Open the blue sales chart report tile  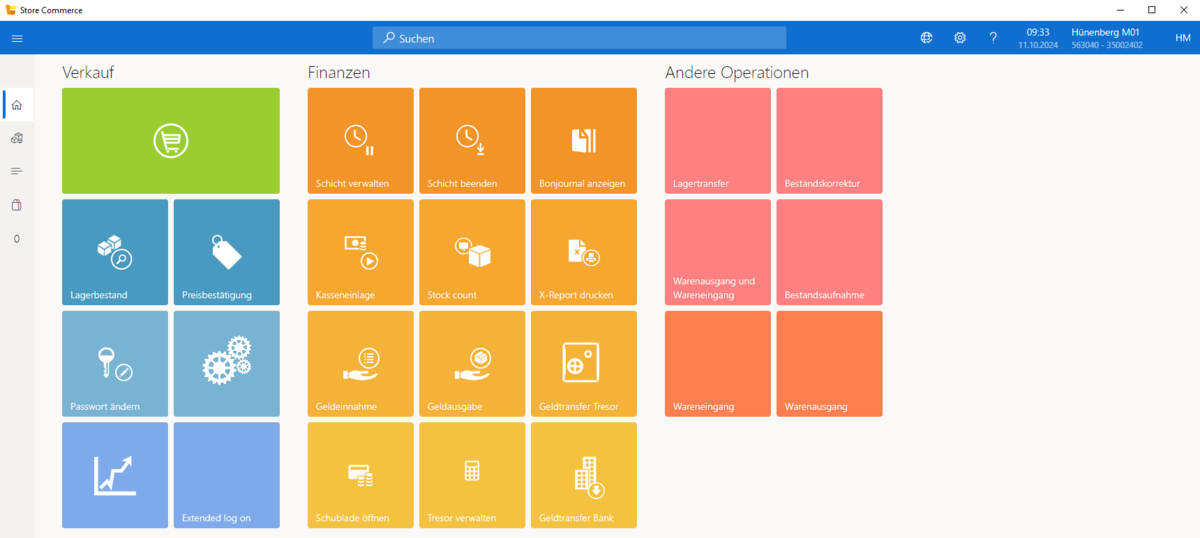click(x=115, y=475)
